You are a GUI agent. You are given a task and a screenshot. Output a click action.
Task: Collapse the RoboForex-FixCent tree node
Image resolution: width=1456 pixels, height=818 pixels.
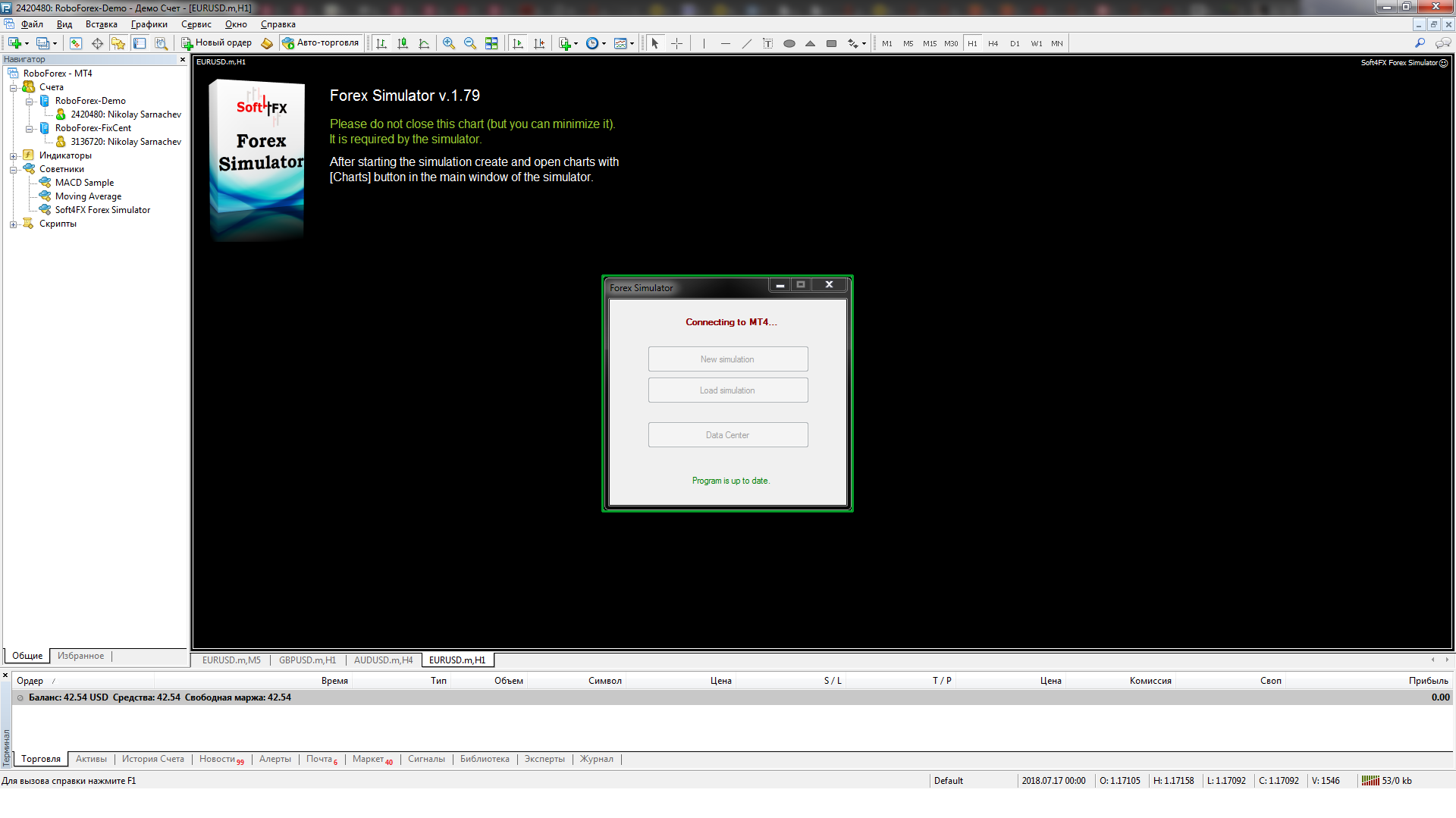29,129
